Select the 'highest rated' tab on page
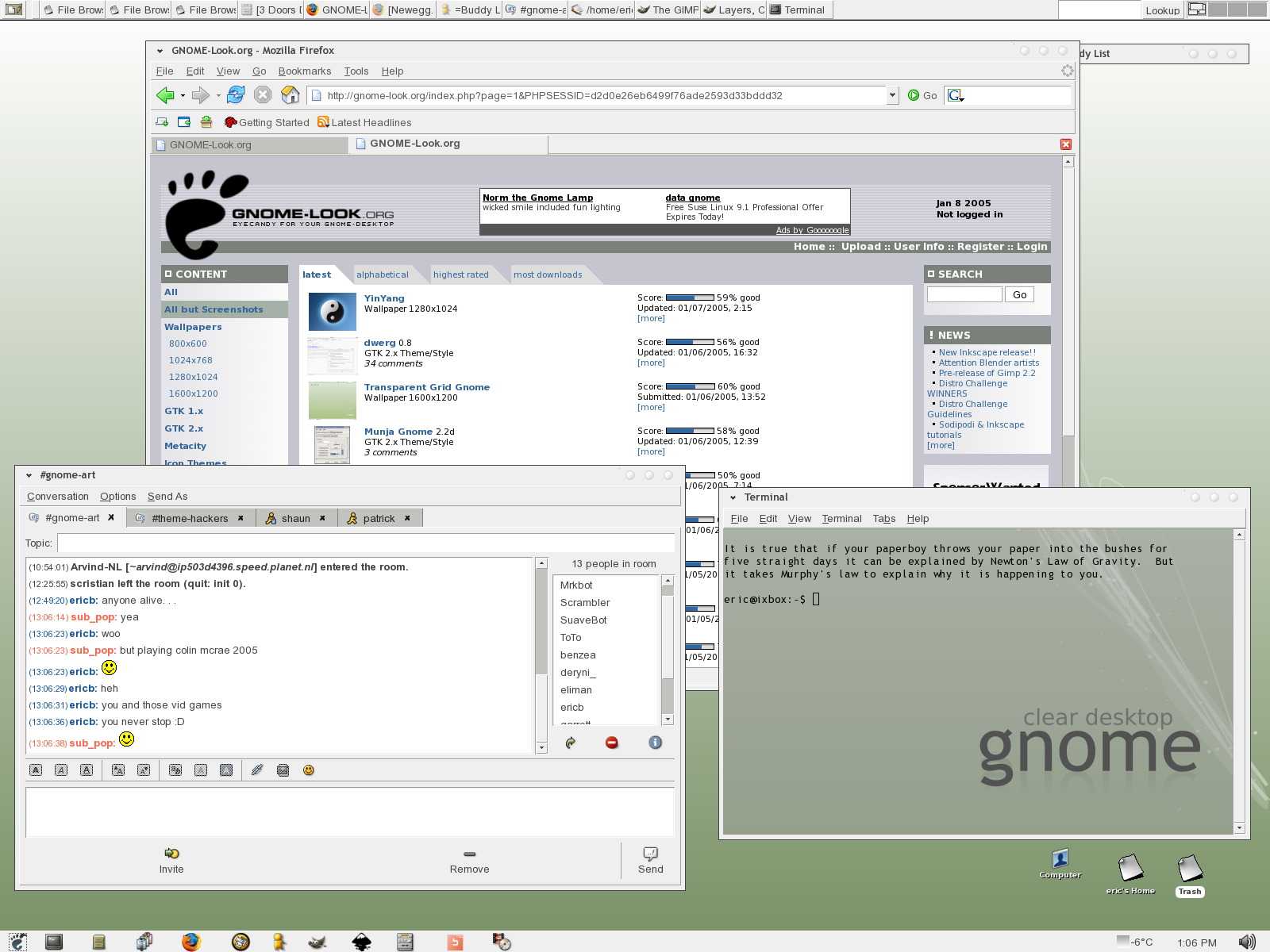1270x952 pixels. (x=461, y=274)
